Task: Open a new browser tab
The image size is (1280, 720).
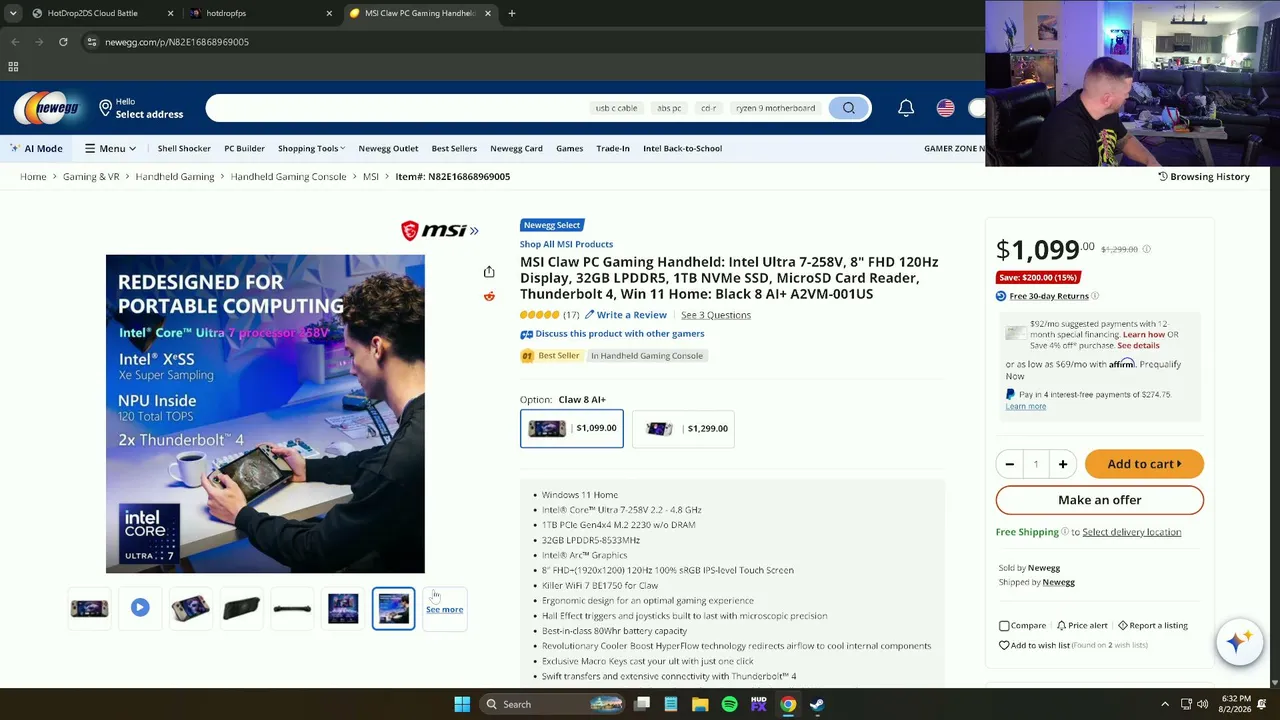Action: [x=511, y=13]
